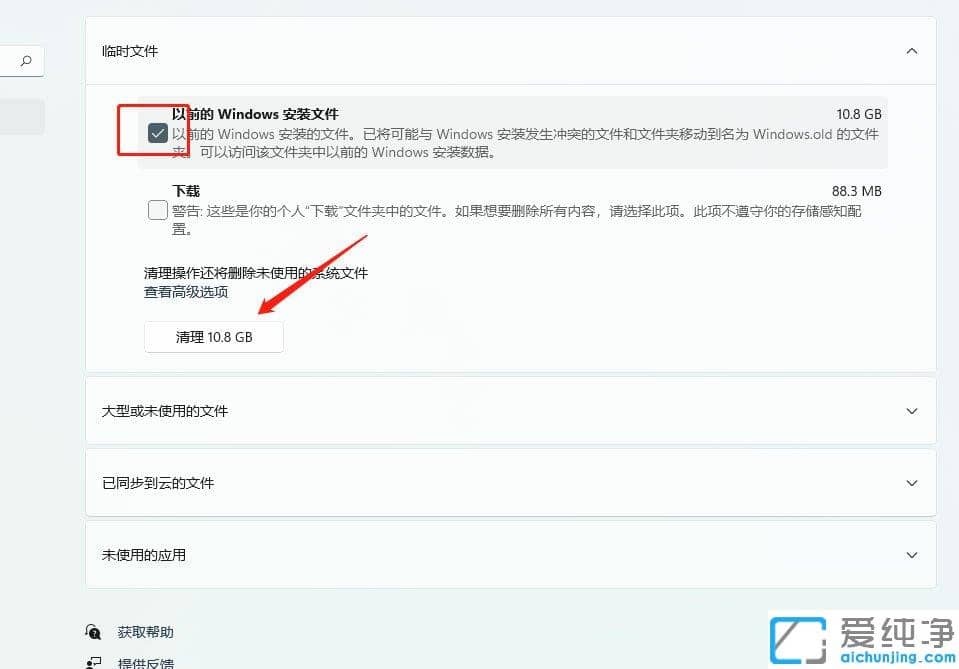Select the 已同步到云的文件 section label
Viewport: 959px width, 669px height.
[158, 483]
